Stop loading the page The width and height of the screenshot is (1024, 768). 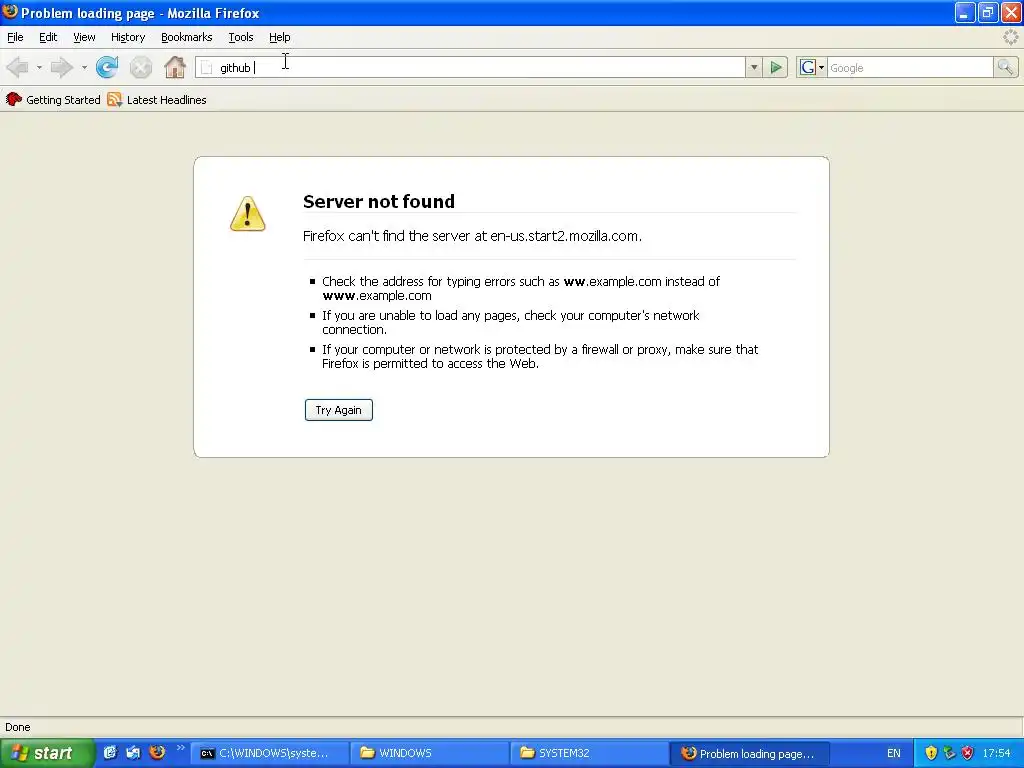140,67
